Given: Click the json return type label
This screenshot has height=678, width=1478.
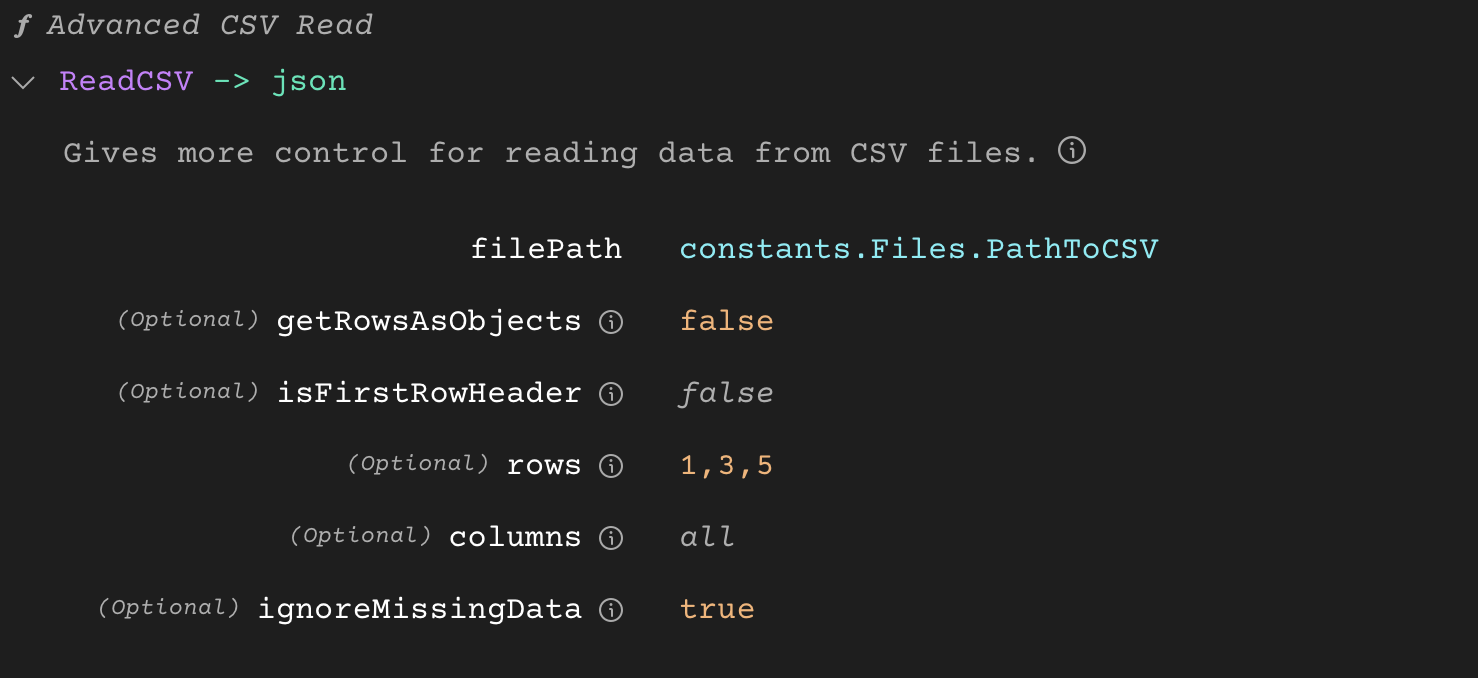Looking at the screenshot, I should click(309, 81).
